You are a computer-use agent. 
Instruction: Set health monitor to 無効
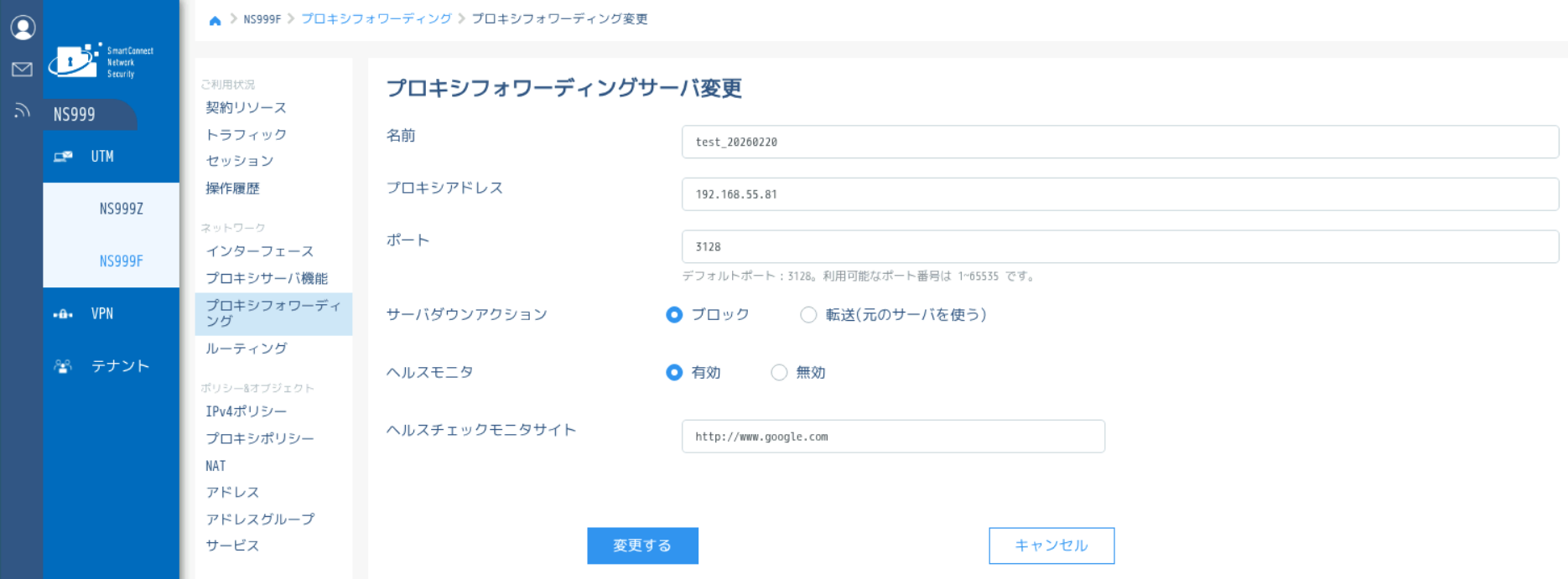779,373
